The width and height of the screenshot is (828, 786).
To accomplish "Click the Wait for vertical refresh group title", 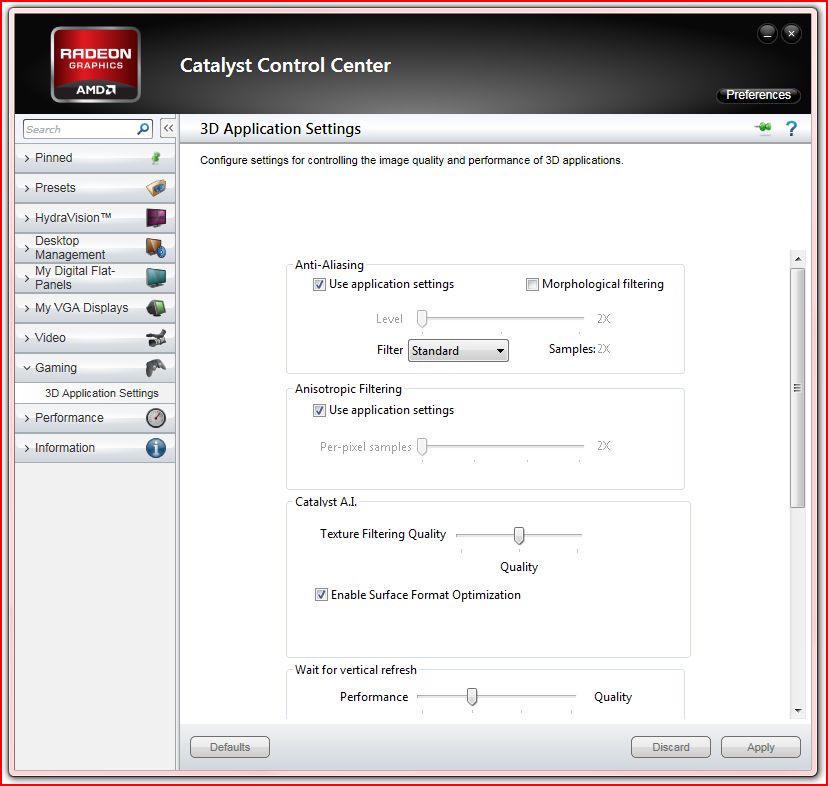I will [x=356, y=670].
